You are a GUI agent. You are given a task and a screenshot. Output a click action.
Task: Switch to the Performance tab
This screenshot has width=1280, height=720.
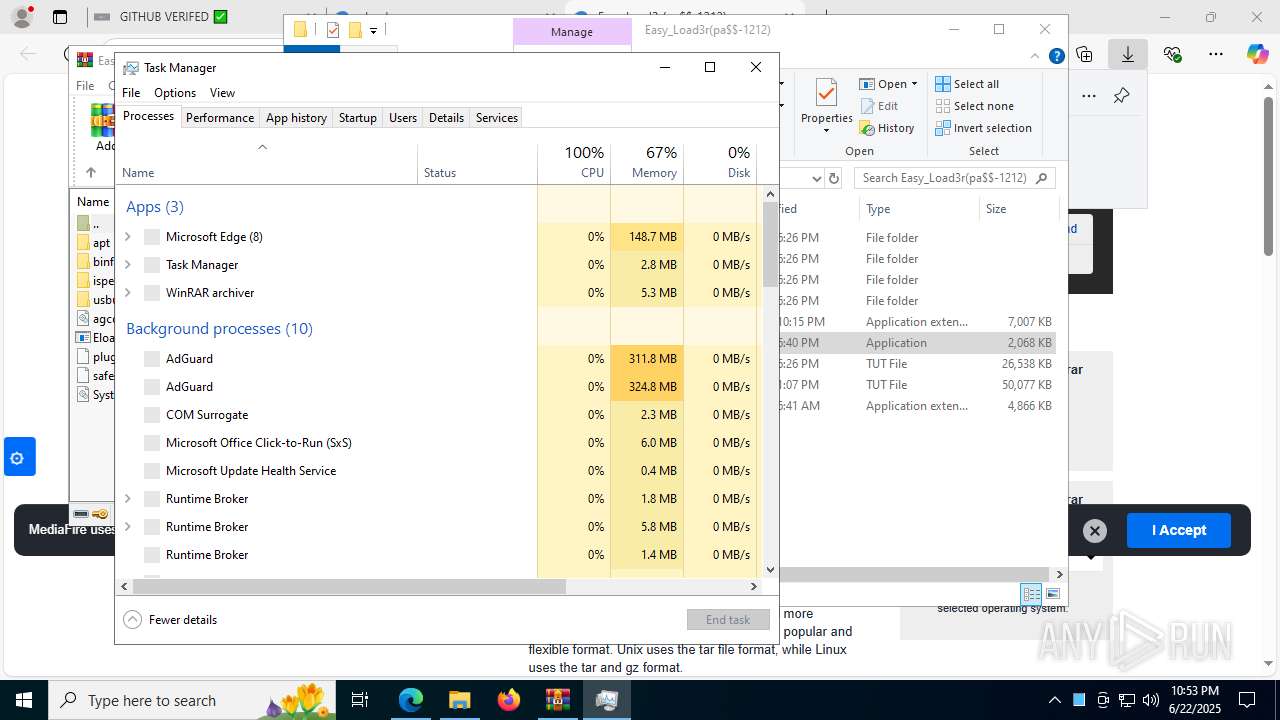click(x=220, y=118)
